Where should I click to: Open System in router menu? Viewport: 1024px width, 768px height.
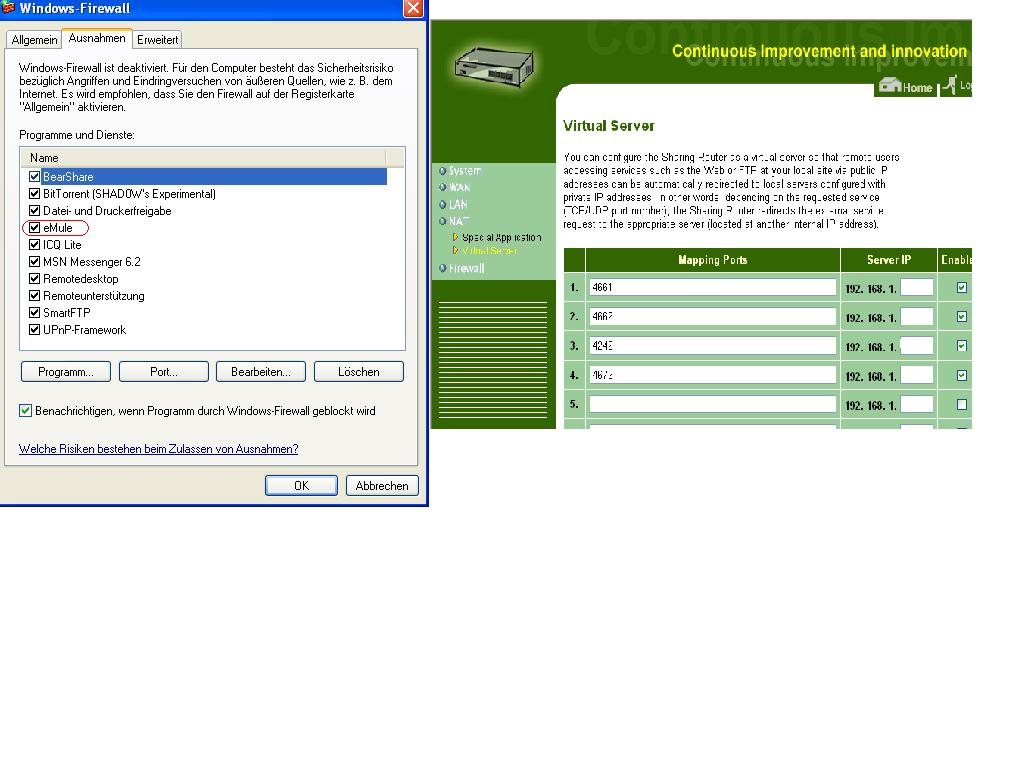[465, 170]
